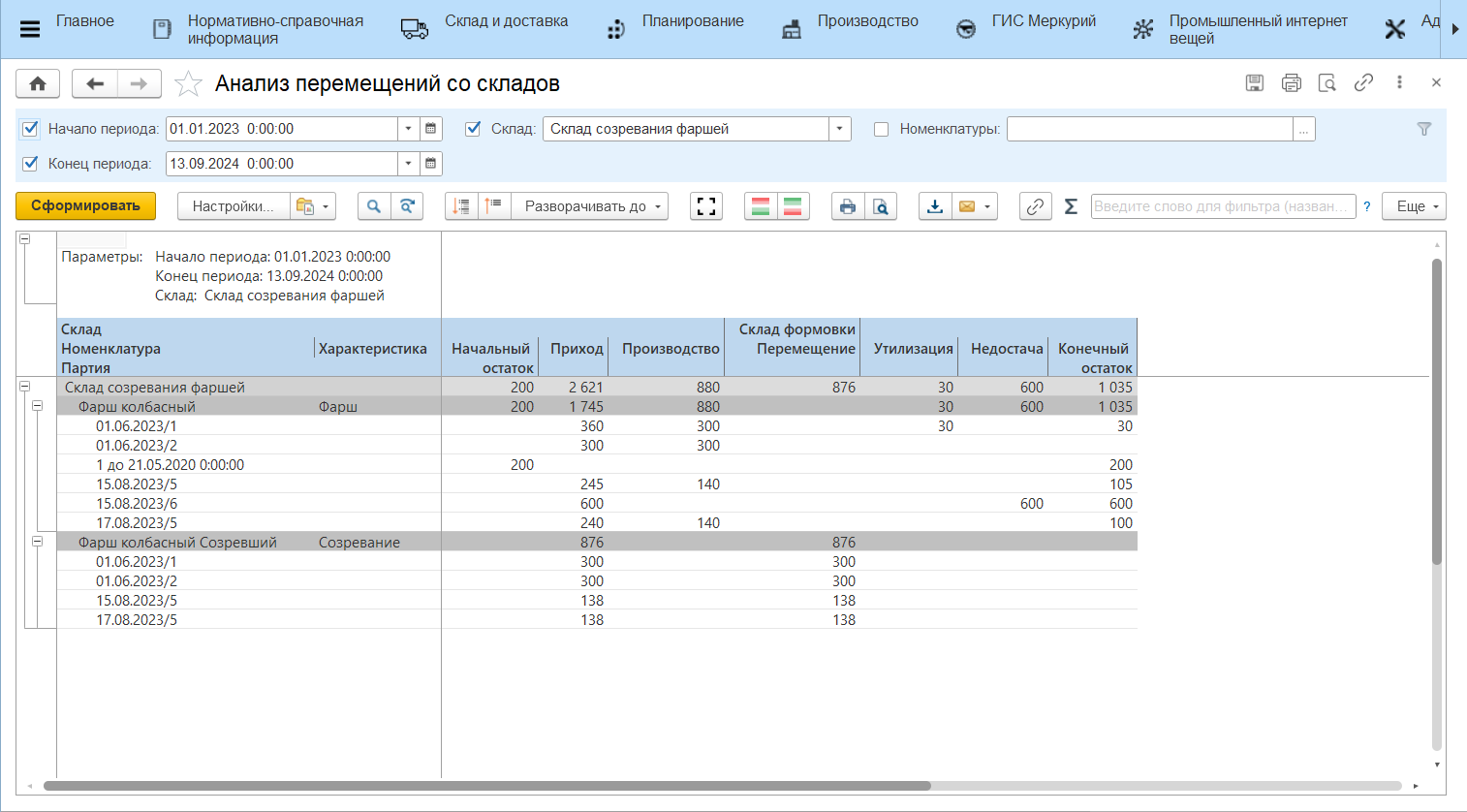This screenshot has height=812, width=1467.
Task: Click the fullscreen expand report icon
Action: pos(706,206)
